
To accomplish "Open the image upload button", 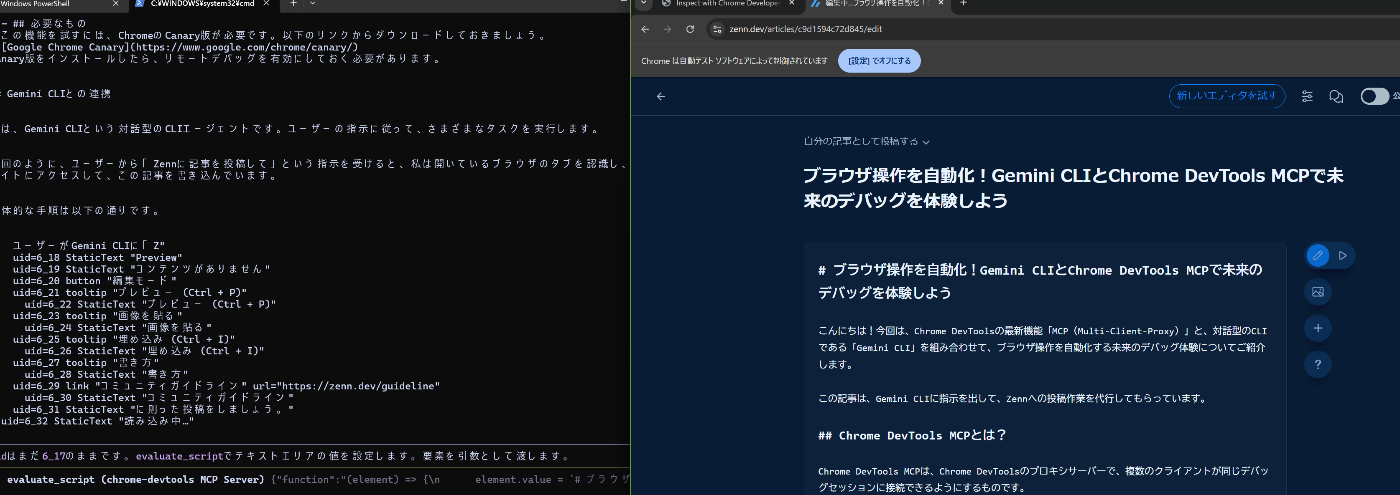I will click(1318, 292).
